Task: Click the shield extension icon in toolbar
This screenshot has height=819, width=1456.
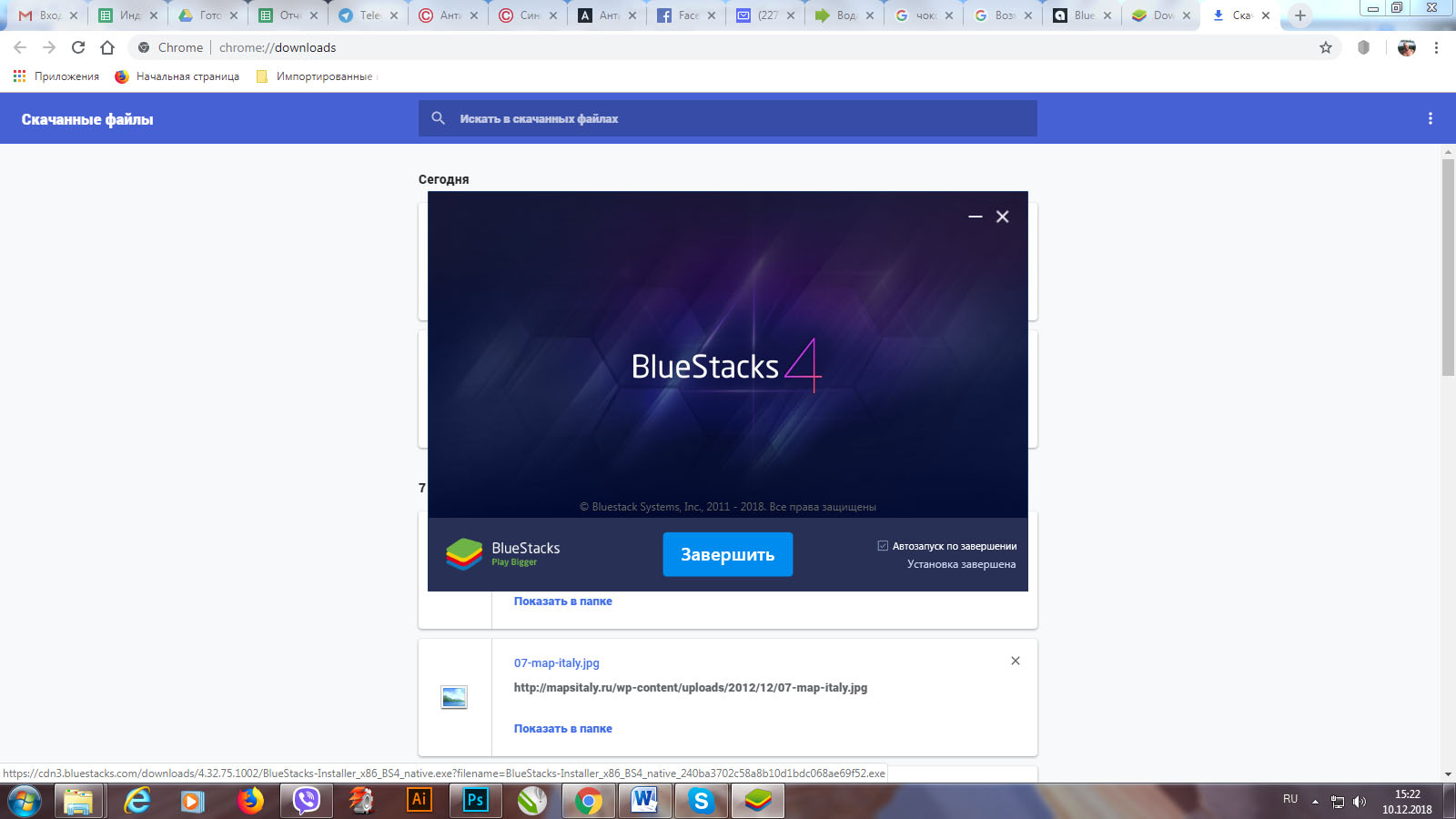Action: pyautogui.click(x=1363, y=47)
